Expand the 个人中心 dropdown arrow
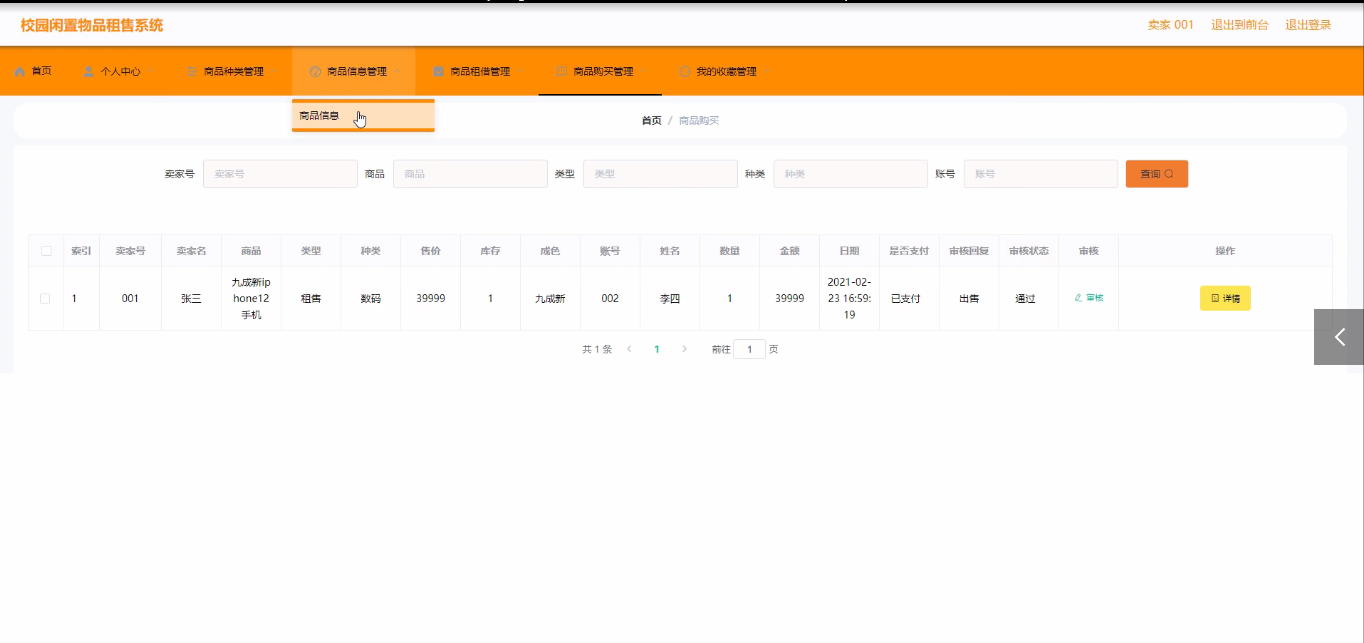 [151, 72]
